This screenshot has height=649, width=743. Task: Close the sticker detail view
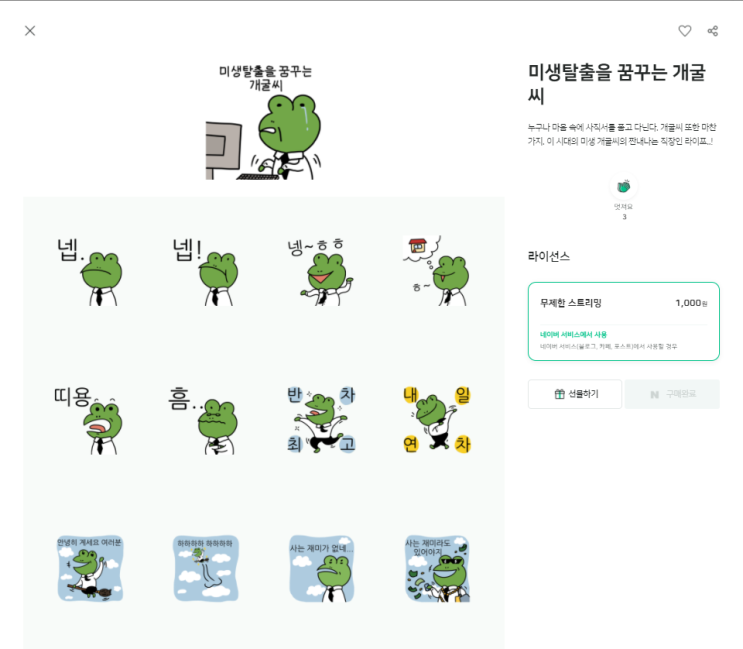30,31
